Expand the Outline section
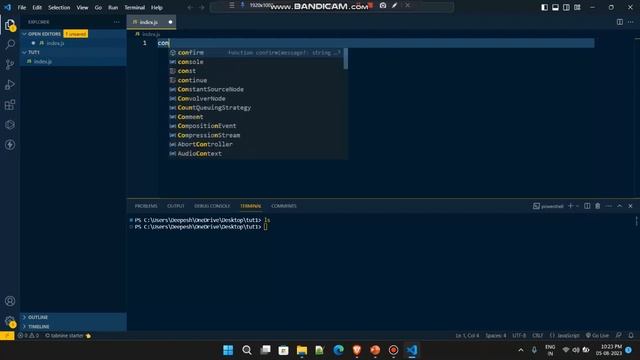Screen dimensions: 640x360 click(x=73, y=317)
